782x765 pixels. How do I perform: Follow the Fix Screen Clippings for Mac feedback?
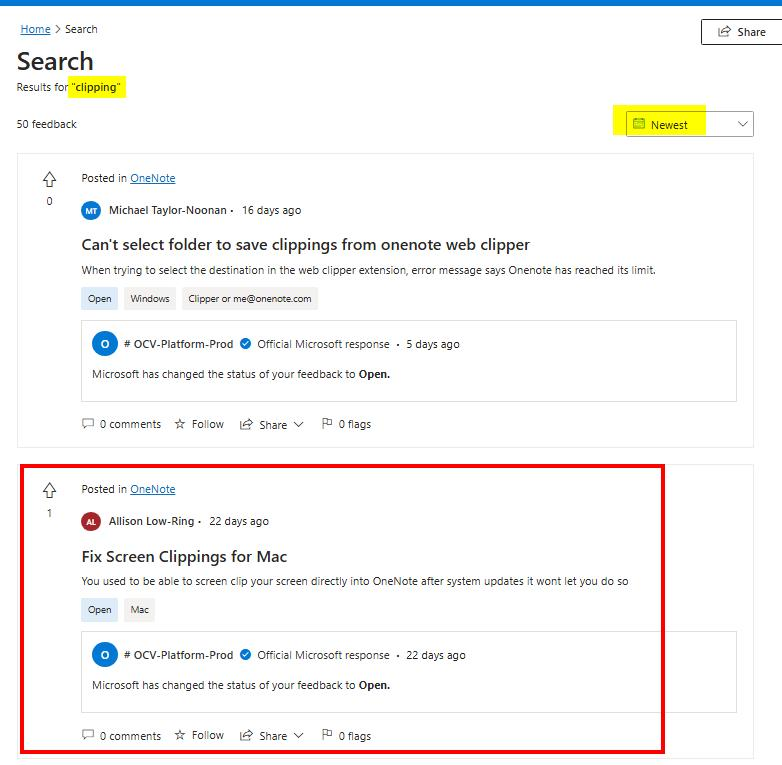tap(199, 735)
